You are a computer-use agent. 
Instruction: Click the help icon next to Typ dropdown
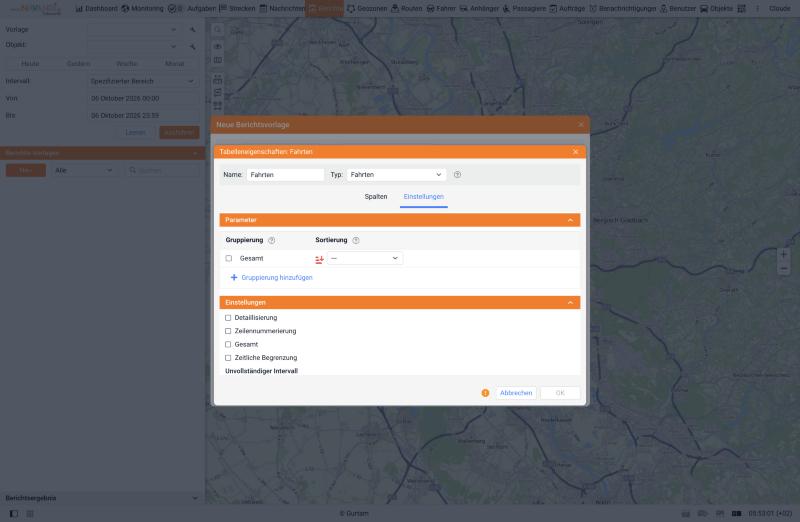457,175
